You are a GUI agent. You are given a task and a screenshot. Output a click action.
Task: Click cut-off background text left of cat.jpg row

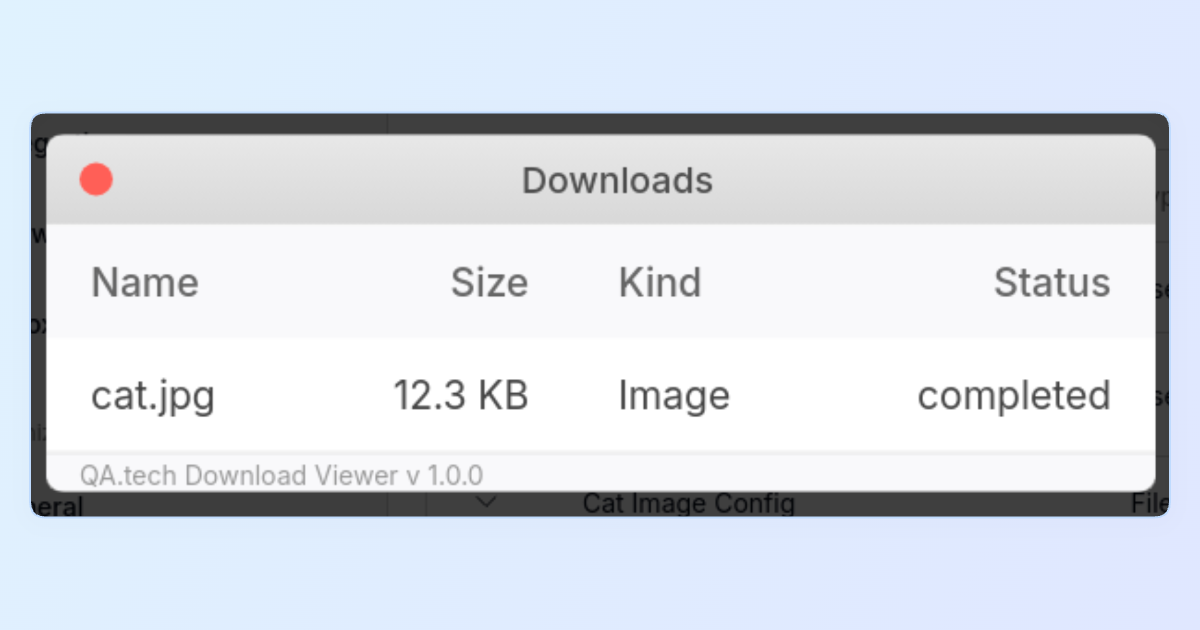(38, 432)
